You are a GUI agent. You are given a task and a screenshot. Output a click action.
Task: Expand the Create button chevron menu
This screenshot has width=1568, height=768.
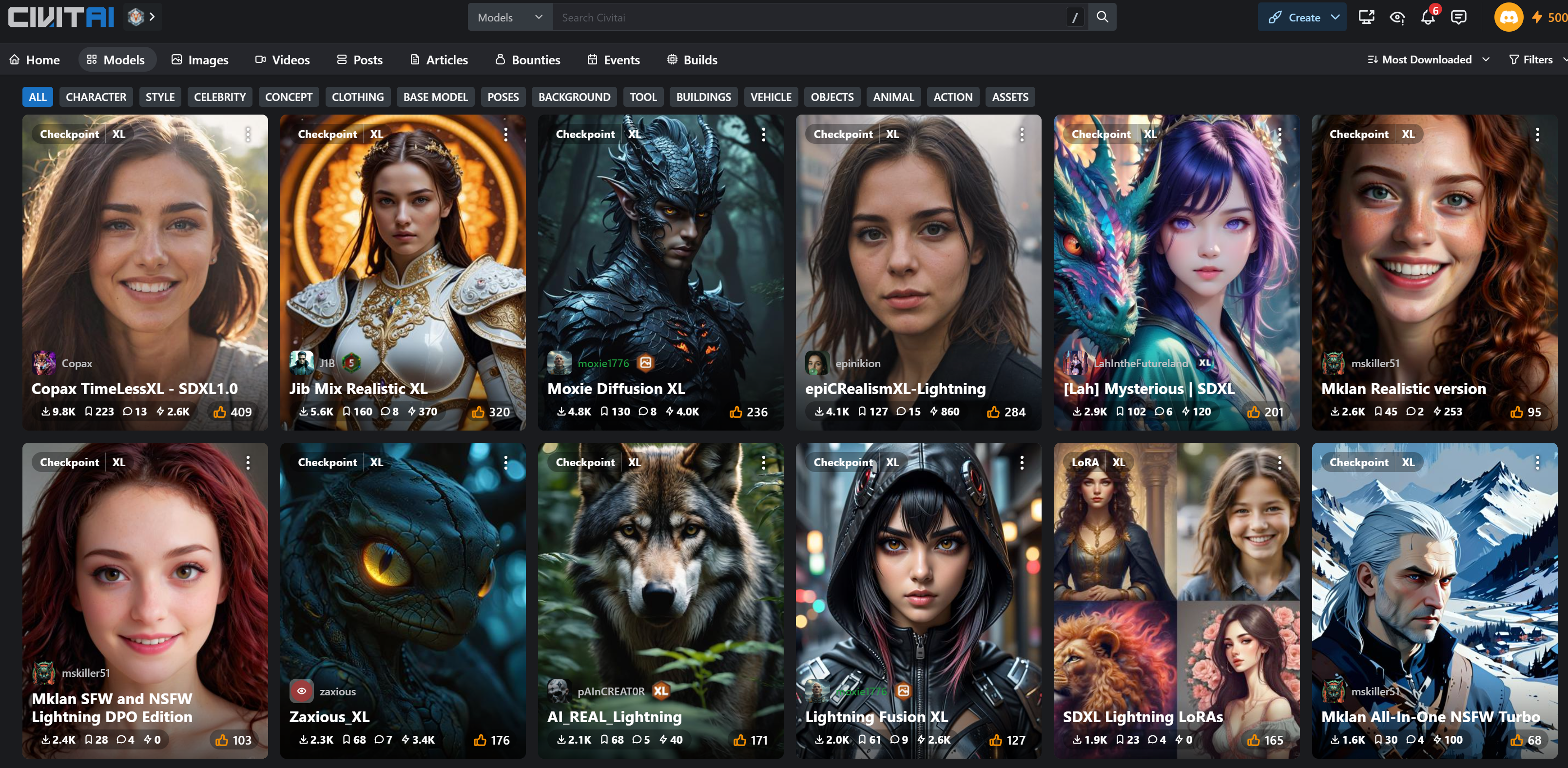pos(1335,18)
